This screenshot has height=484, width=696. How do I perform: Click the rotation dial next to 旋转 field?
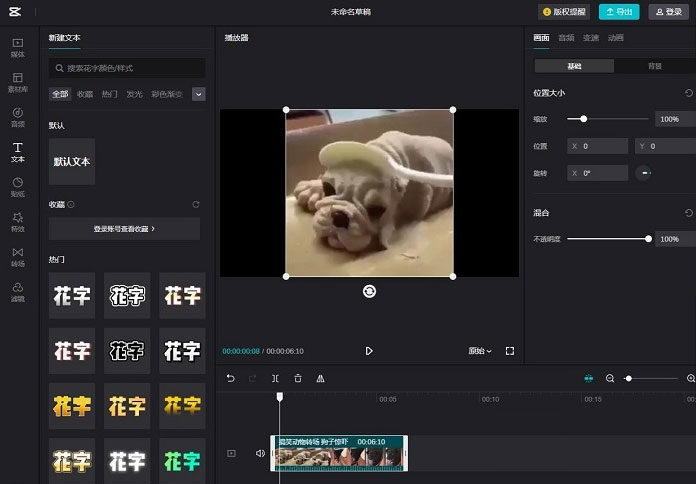[644, 173]
